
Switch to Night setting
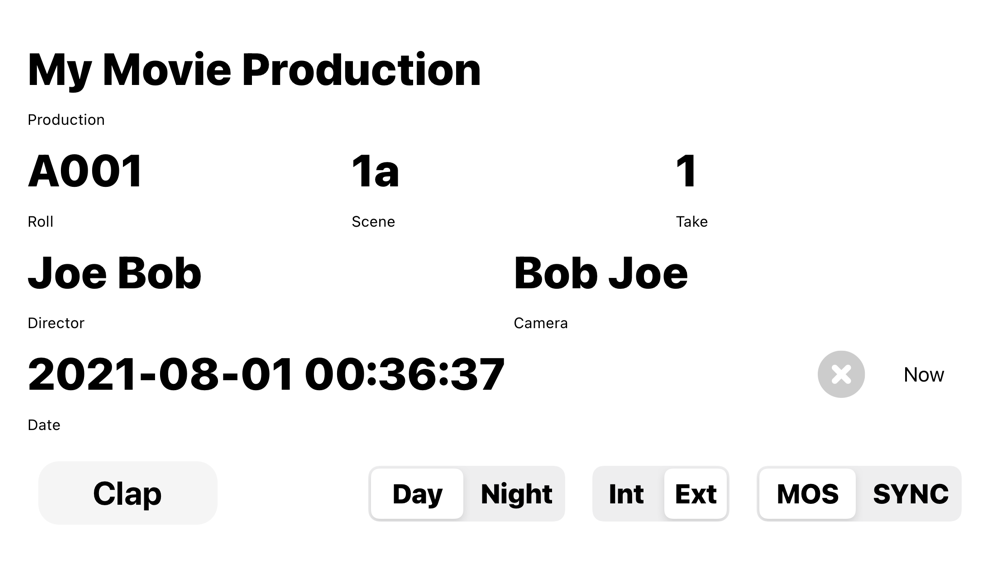pyautogui.click(x=516, y=494)
